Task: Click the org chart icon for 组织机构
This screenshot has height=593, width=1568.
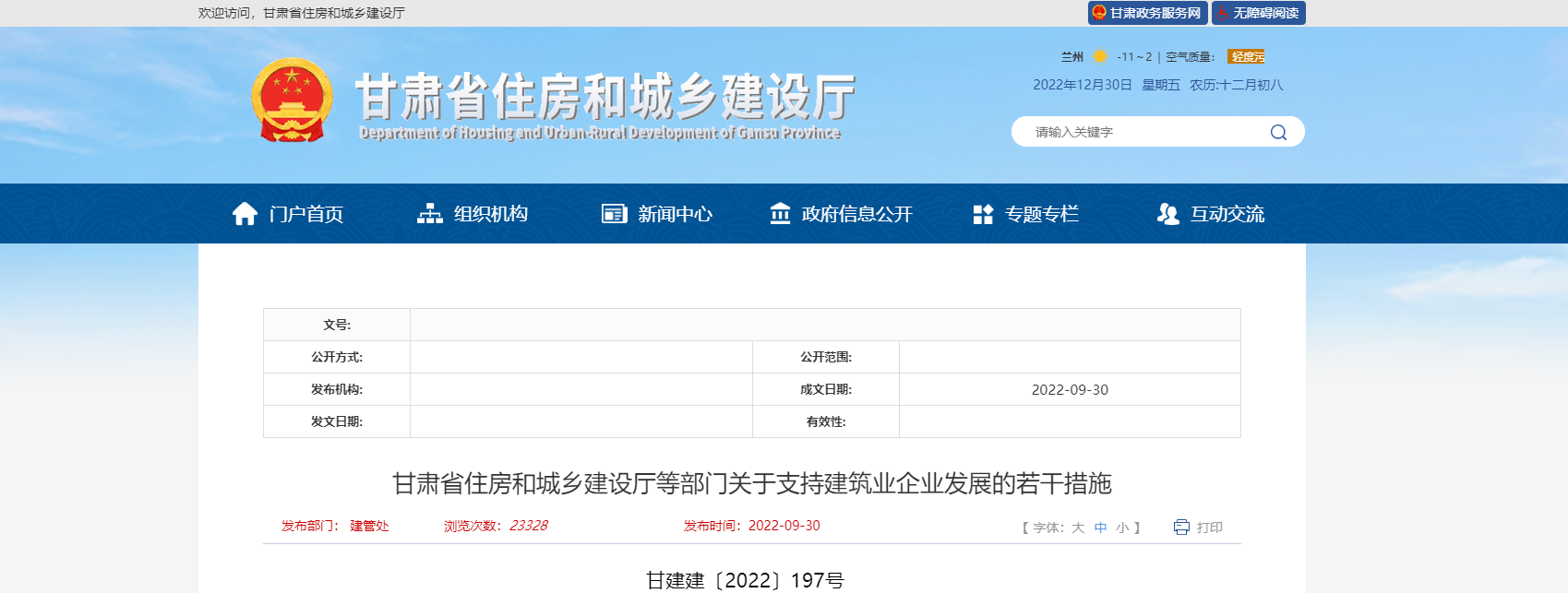Action: coord(430,214)
